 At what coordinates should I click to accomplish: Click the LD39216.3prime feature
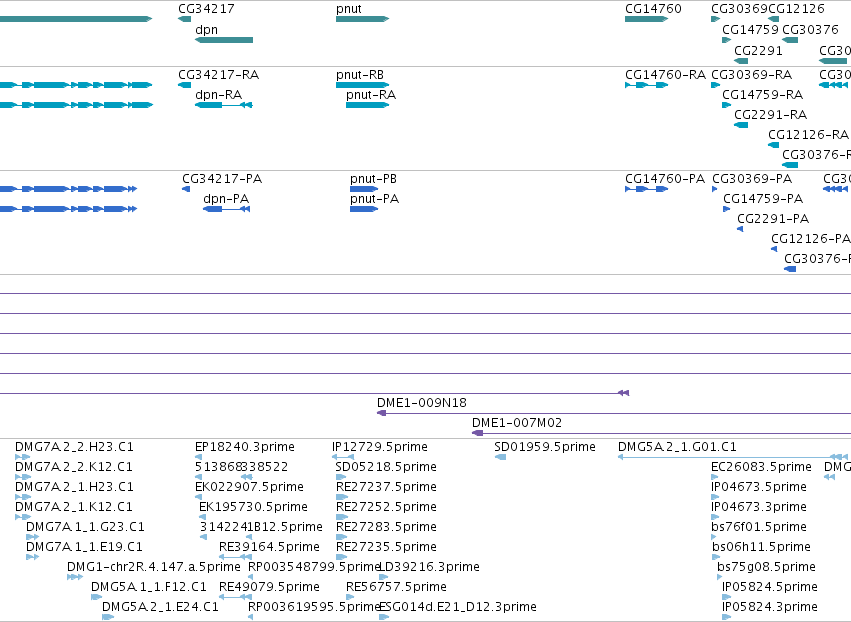[x=384, y=577]
